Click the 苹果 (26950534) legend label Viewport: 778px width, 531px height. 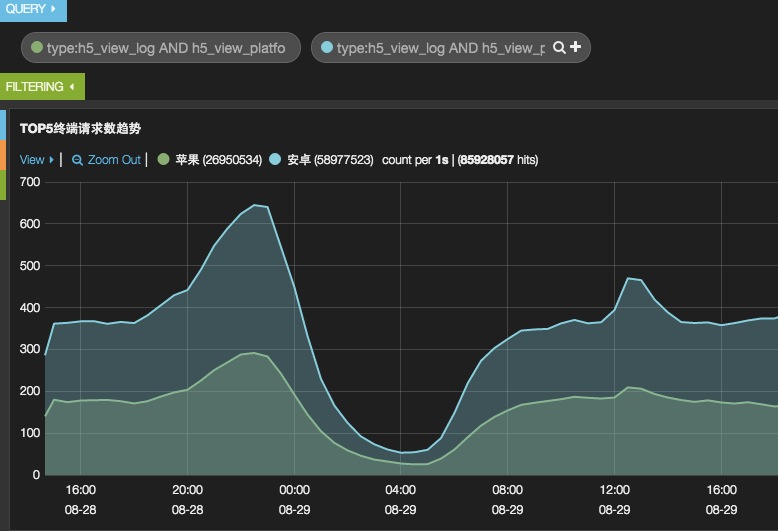[x=218, y=160]
